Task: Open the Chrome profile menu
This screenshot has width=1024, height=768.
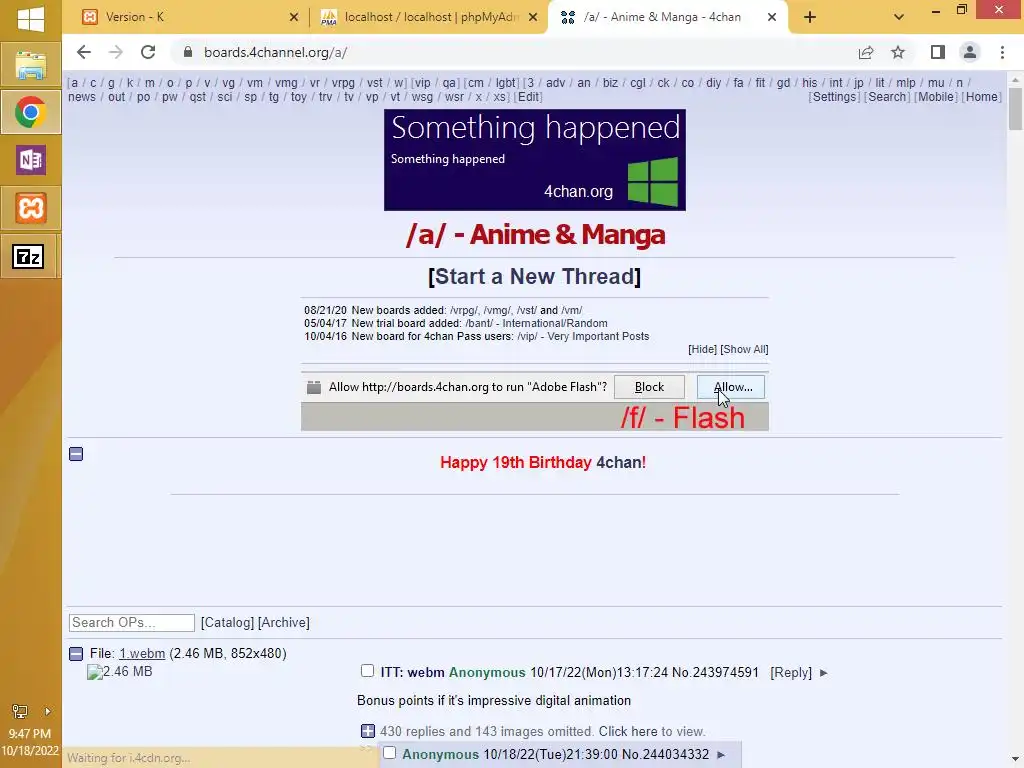Action: tap(970, 52)
